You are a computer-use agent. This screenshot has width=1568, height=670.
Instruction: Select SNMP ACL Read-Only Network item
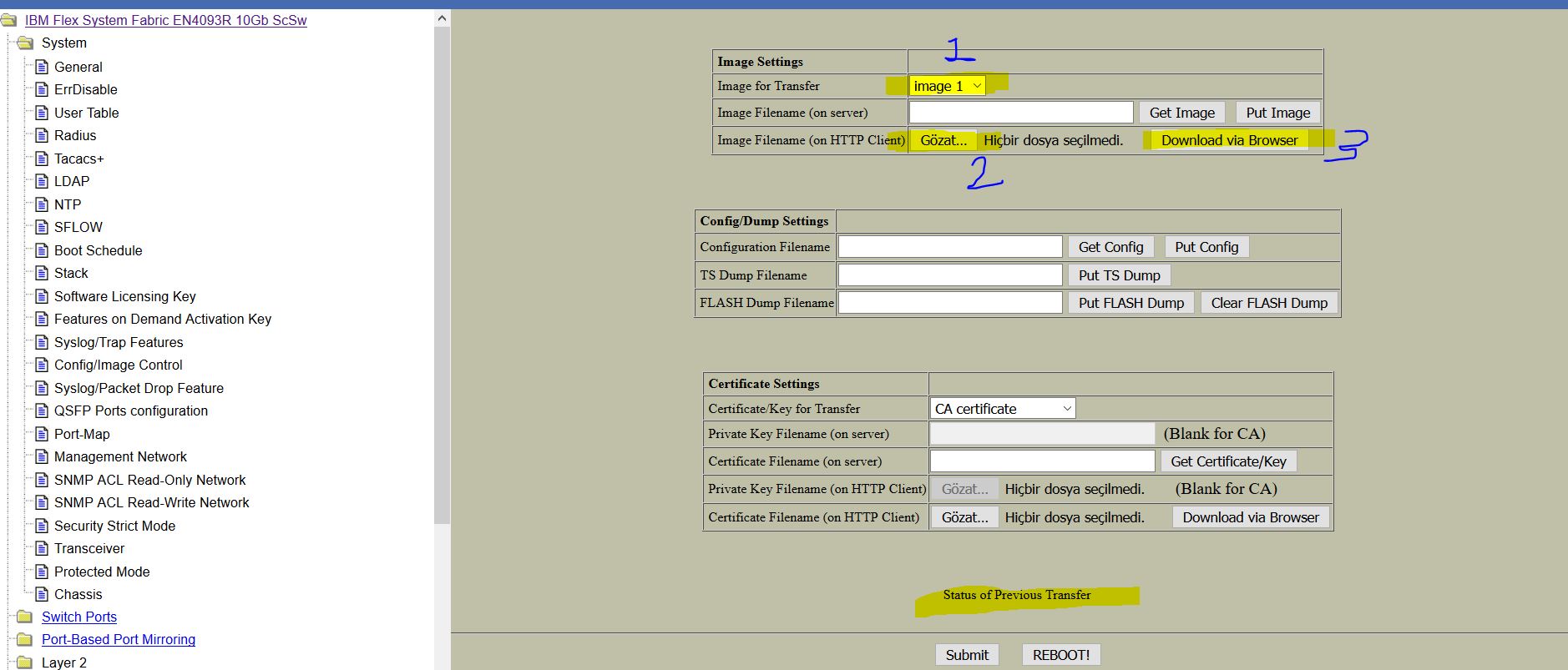149,480
